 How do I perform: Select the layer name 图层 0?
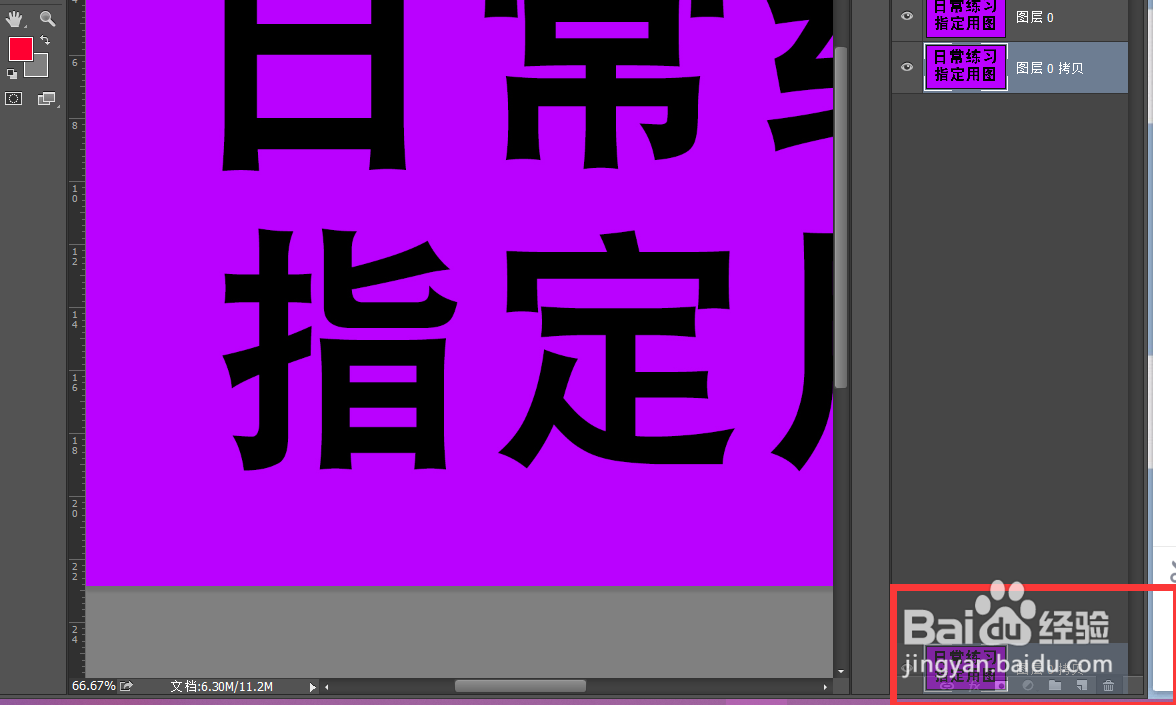[1034, 17]
